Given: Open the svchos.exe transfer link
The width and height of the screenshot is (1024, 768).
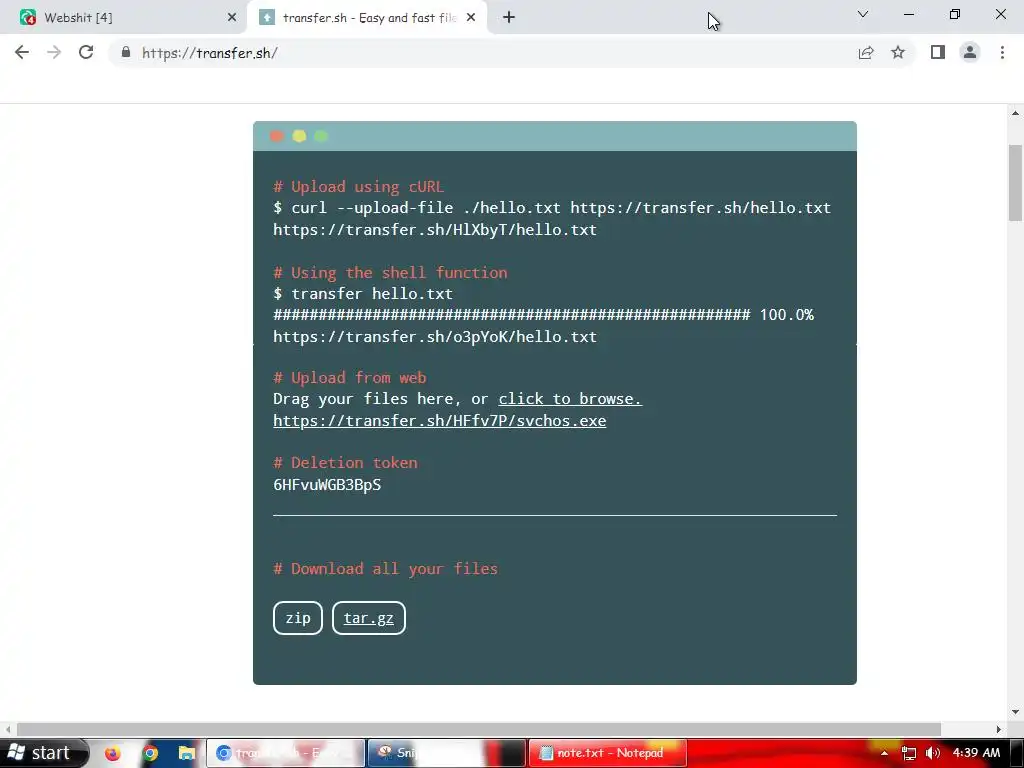Looking at the screenshot, I should tap(440, 421).
